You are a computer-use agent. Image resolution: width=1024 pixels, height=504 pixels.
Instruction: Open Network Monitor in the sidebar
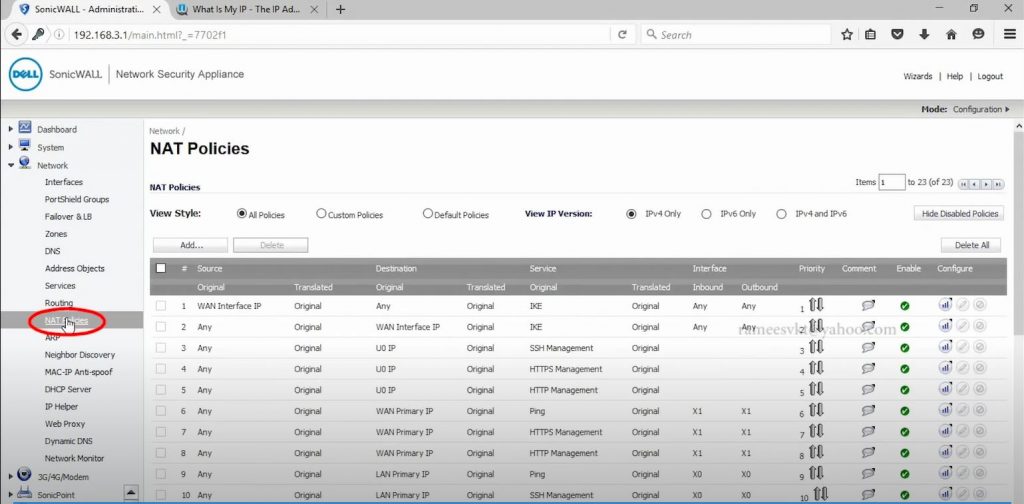coord(74,458)
